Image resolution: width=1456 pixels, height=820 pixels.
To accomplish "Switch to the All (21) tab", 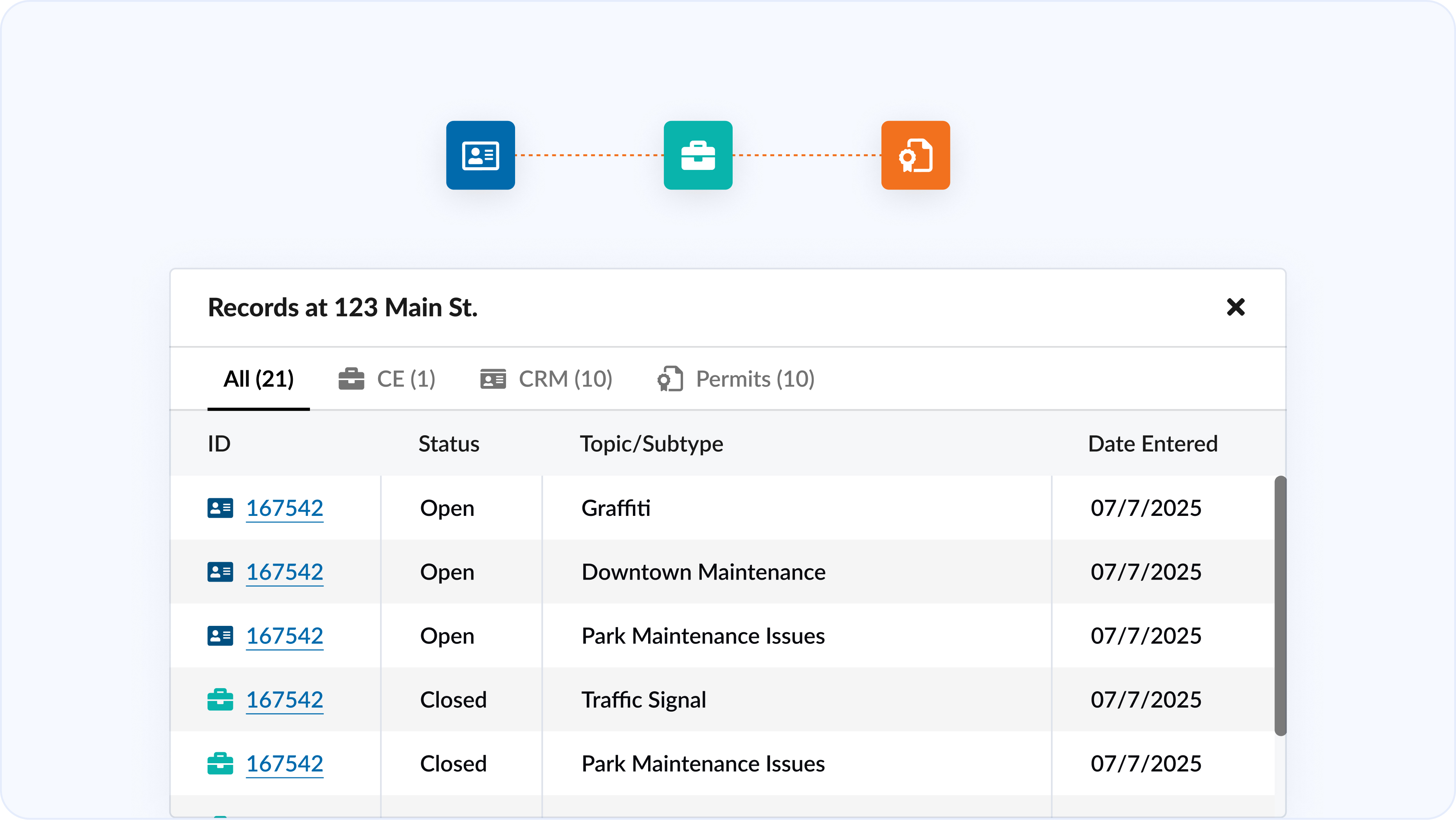I will (x=258, y=378).
